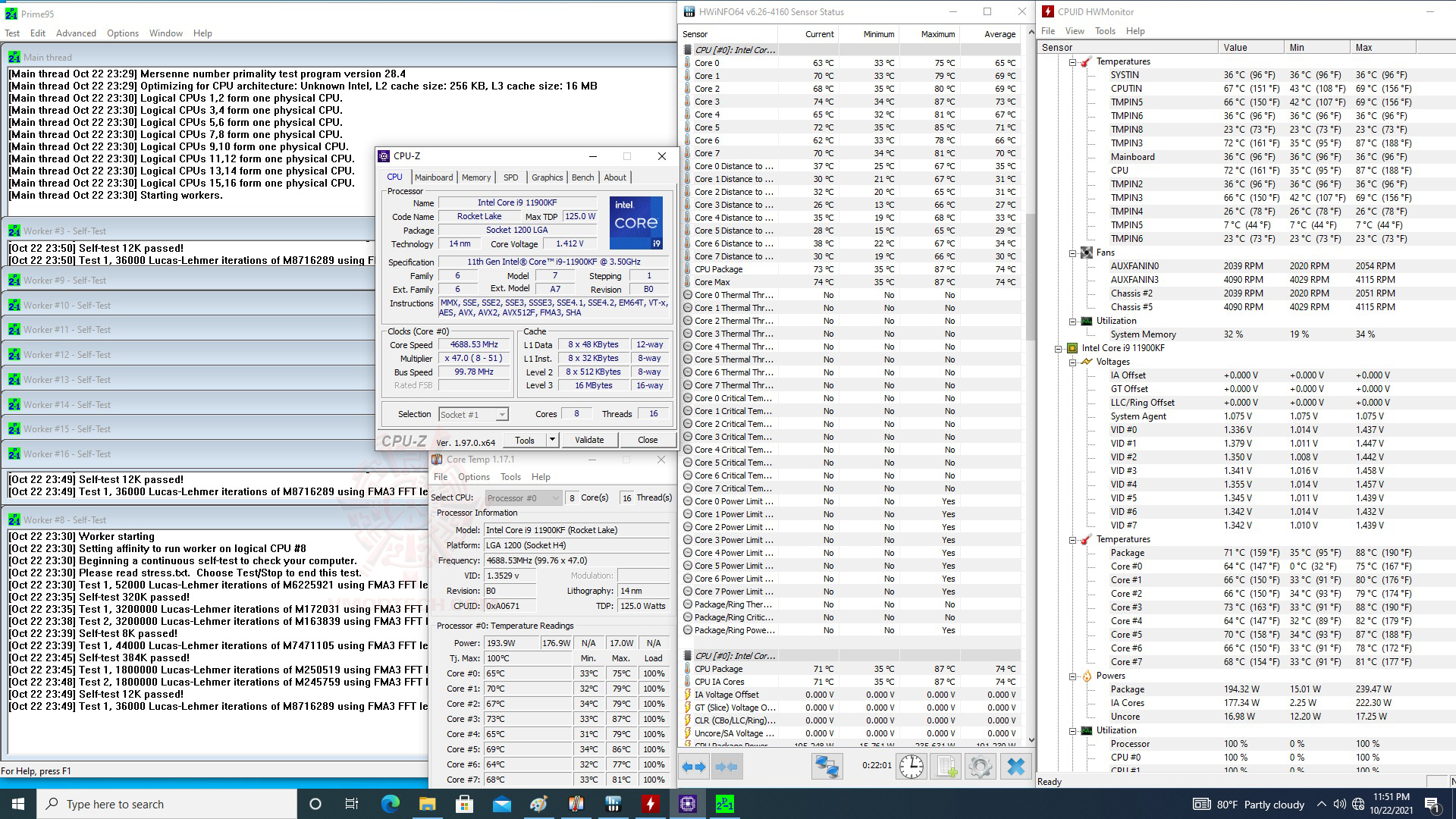Screen dimensions: 1456x819
Task: Click the Validate button in CPU-Z
Action: pos(589,440)
